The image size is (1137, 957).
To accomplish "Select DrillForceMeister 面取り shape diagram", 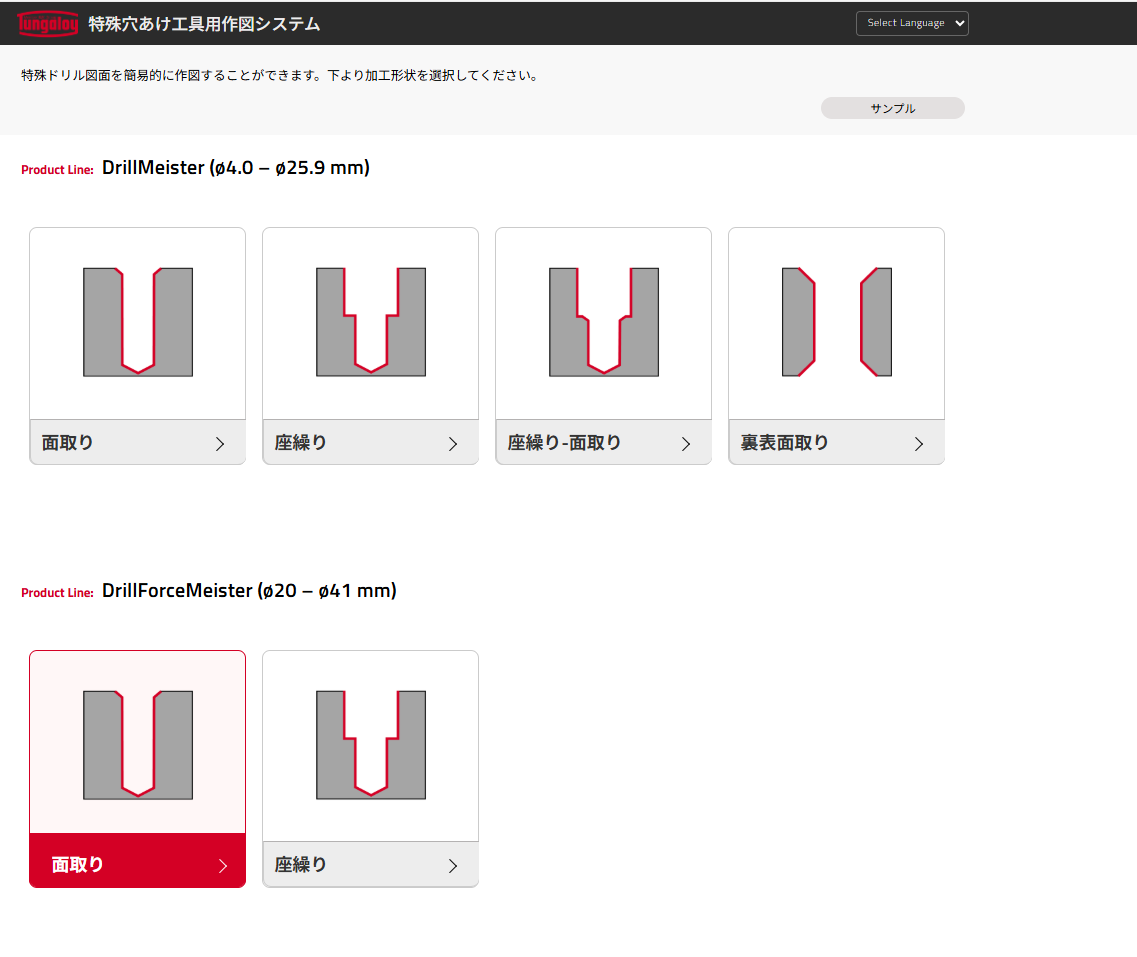I will pos(138,744).
